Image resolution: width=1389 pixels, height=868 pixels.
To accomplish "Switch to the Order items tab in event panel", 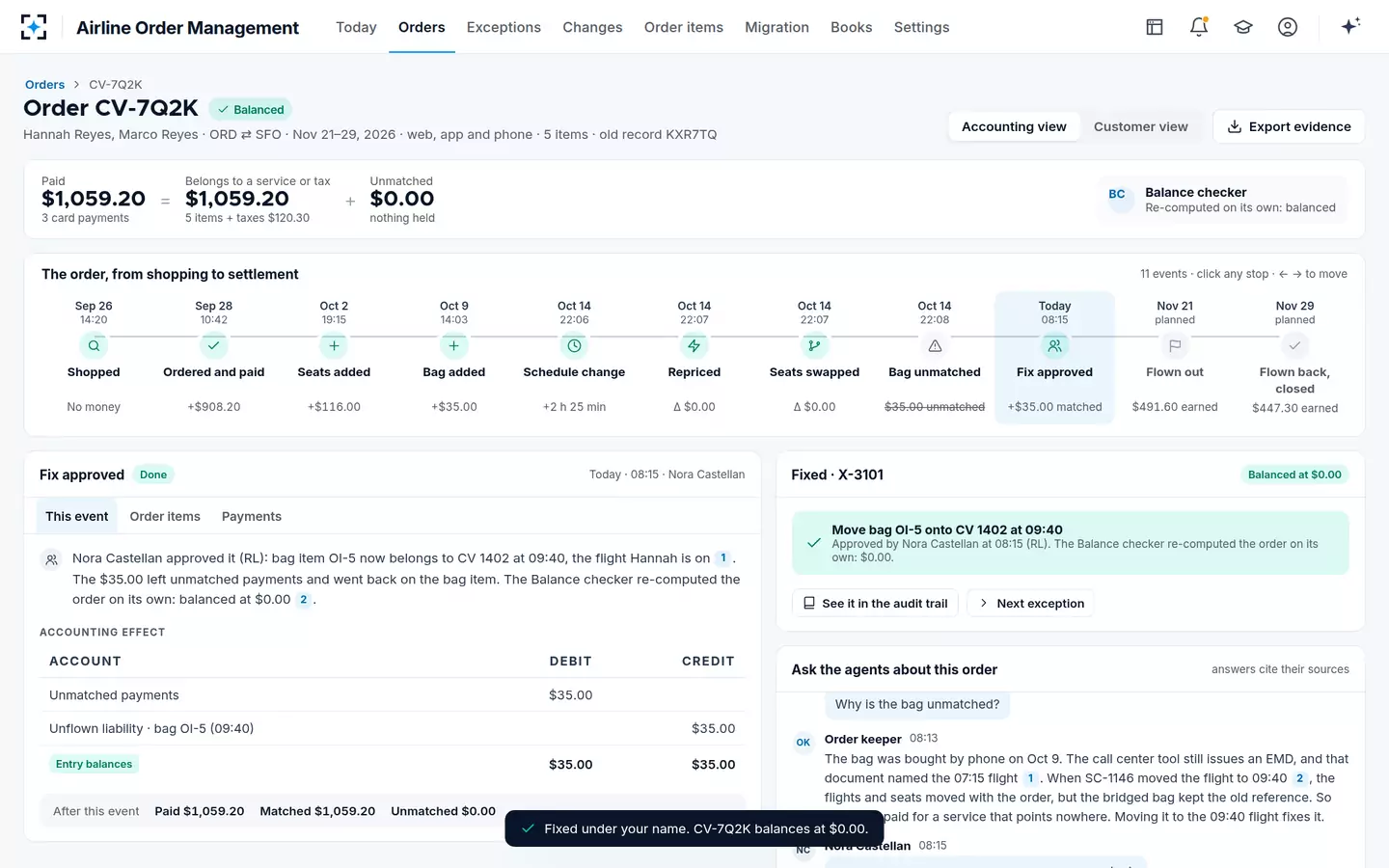I will tap(165, 516).
